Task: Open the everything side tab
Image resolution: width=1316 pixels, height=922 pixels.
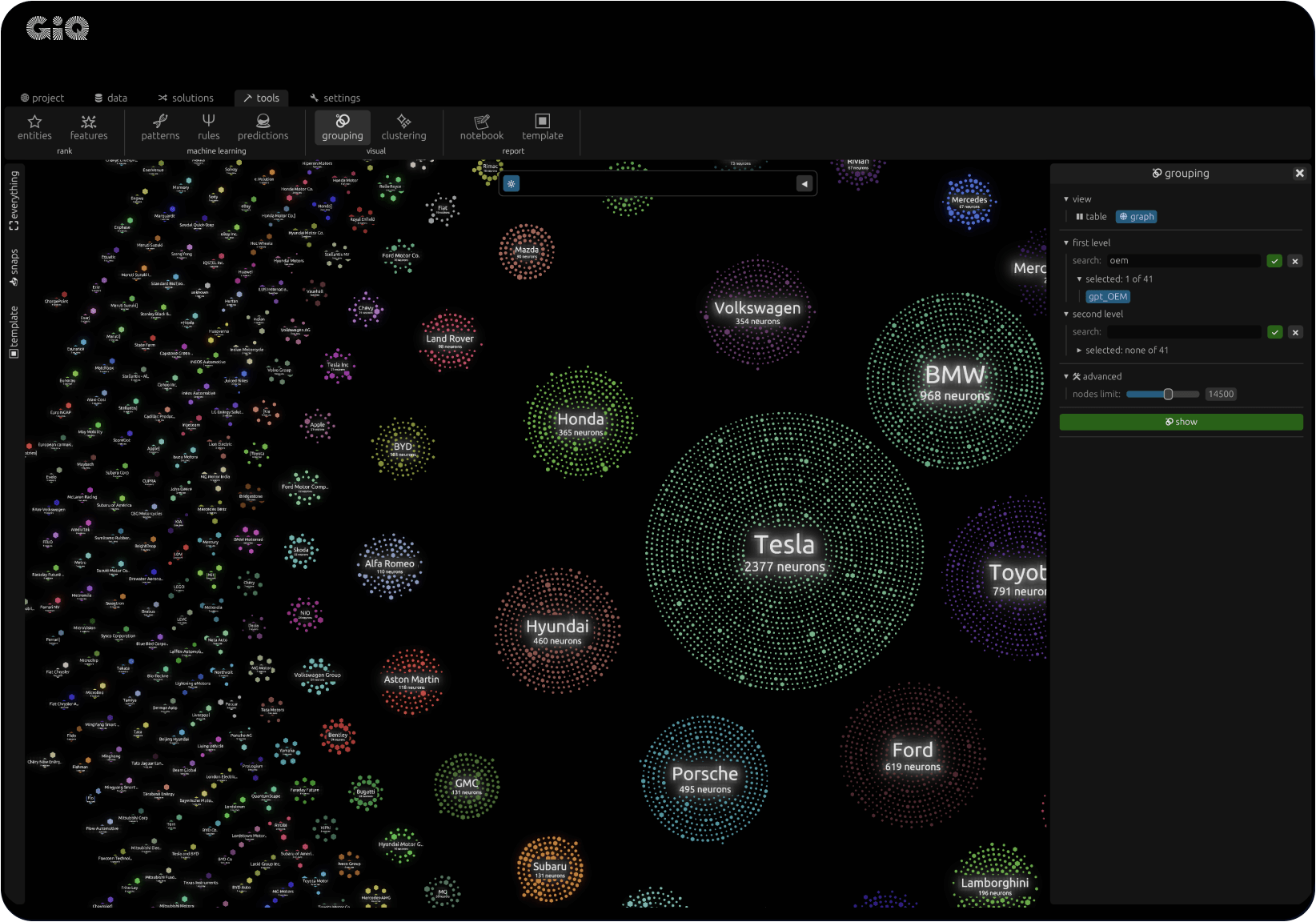Action: click(x=14, y=200)
